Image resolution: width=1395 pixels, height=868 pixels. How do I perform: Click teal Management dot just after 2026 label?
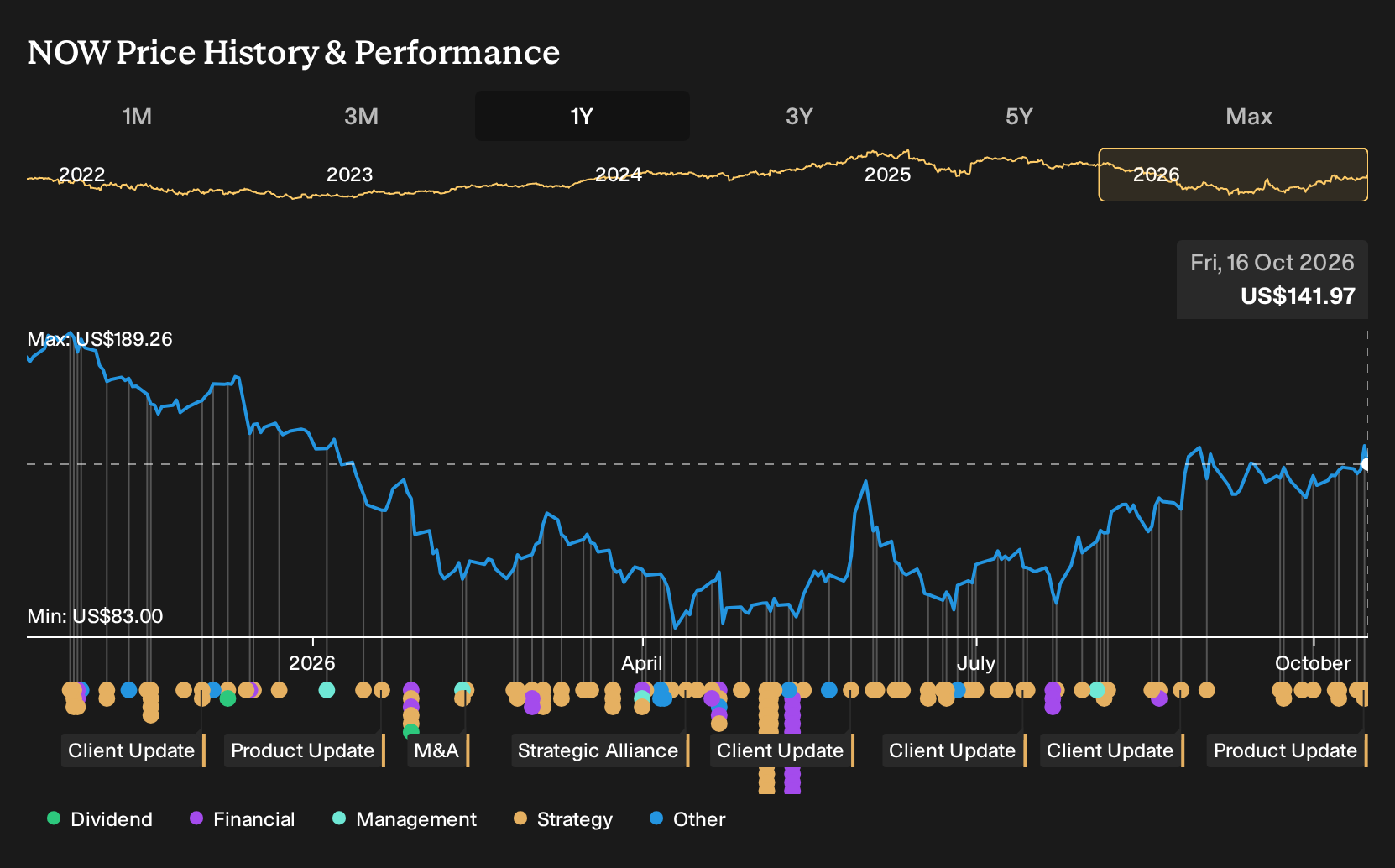(327, 690)
